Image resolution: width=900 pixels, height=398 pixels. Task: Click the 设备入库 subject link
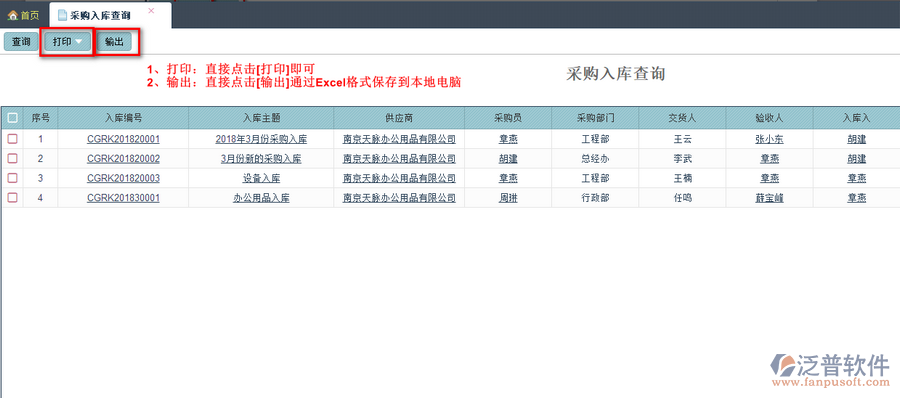261,178
